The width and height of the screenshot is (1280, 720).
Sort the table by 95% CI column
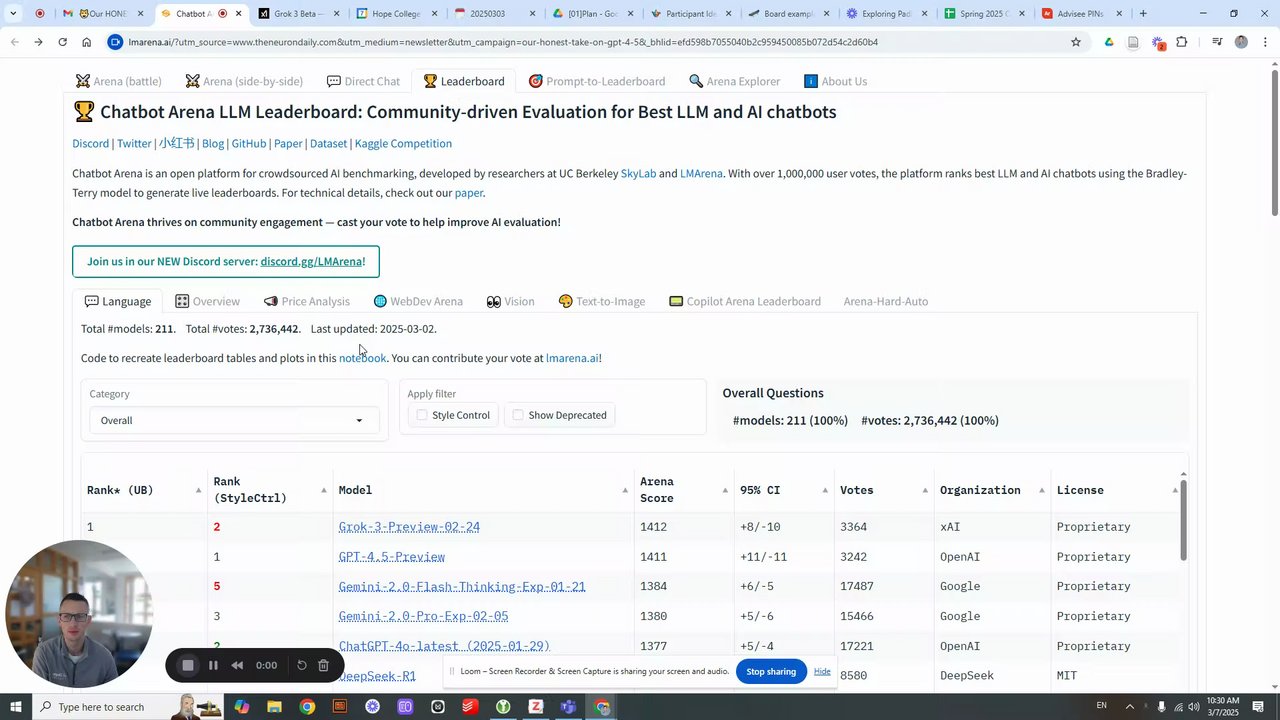click(x=825, y=490)
